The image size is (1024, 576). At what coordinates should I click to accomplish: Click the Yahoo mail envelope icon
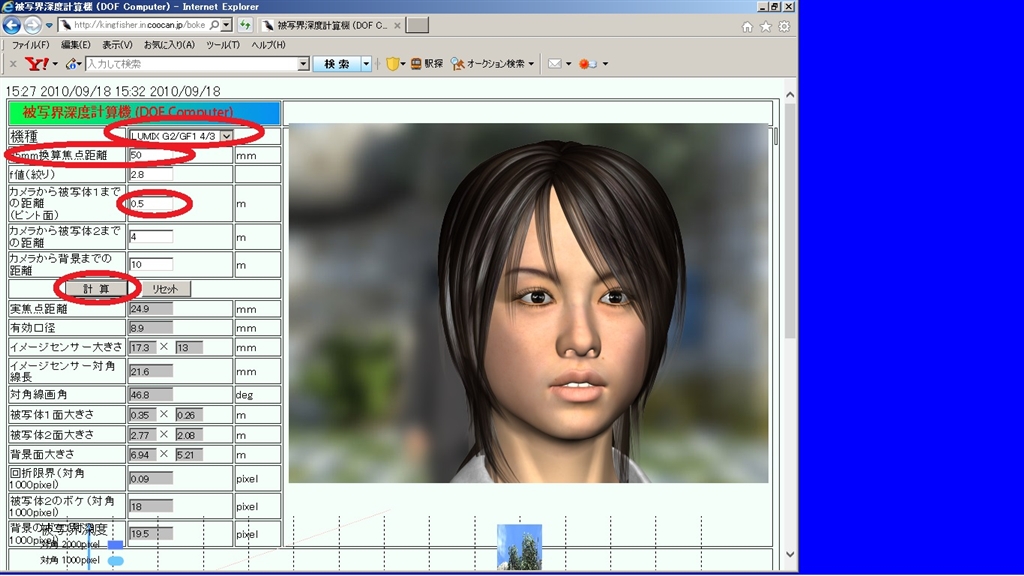tap(553, 64)
